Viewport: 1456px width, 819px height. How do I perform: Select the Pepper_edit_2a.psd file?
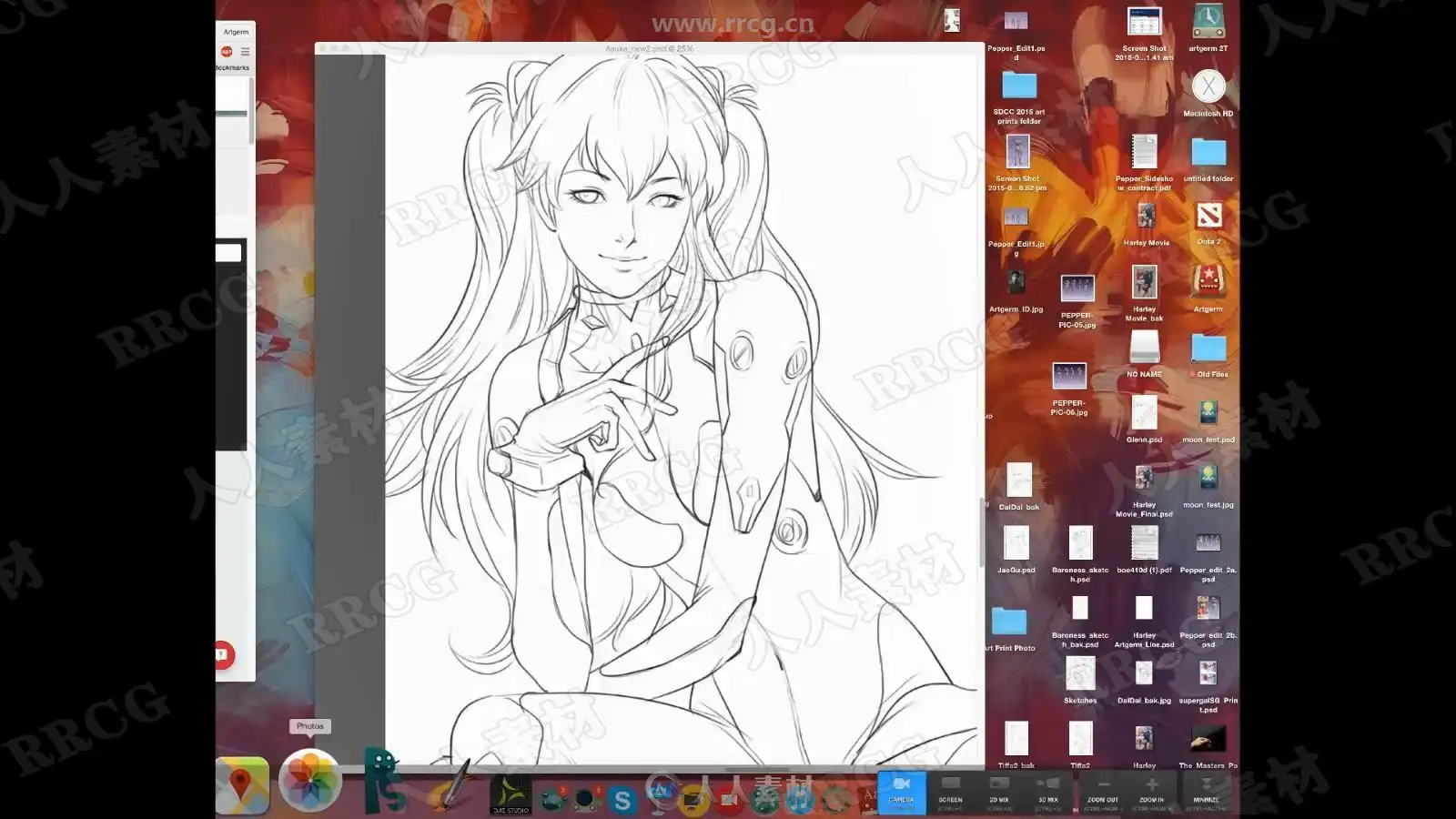1208,543
